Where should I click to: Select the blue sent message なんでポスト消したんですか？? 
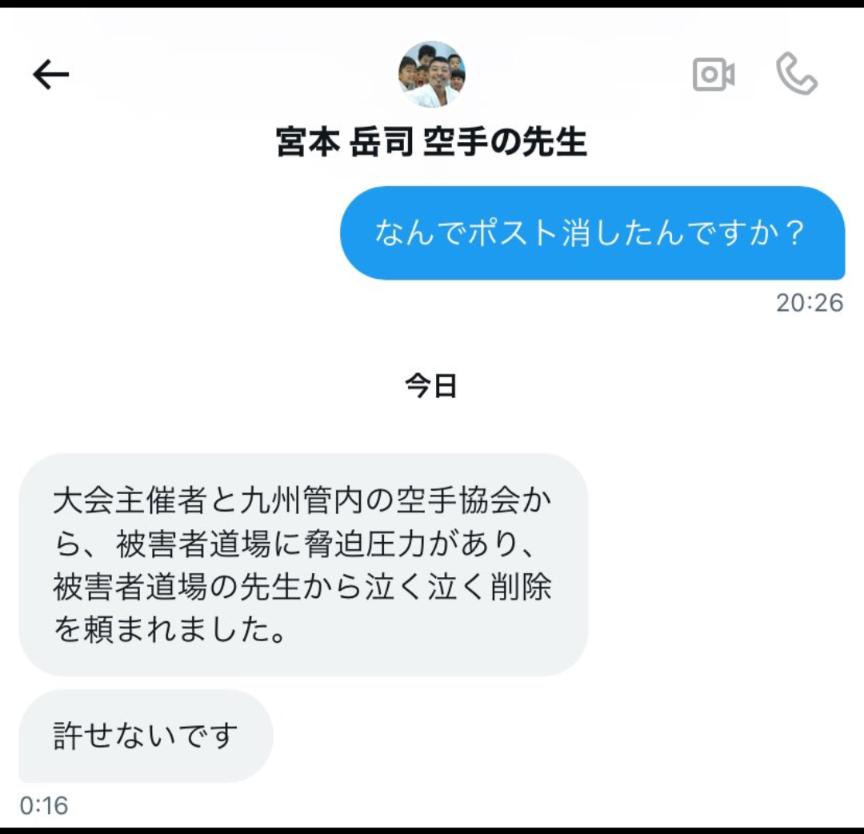(592, 232)
